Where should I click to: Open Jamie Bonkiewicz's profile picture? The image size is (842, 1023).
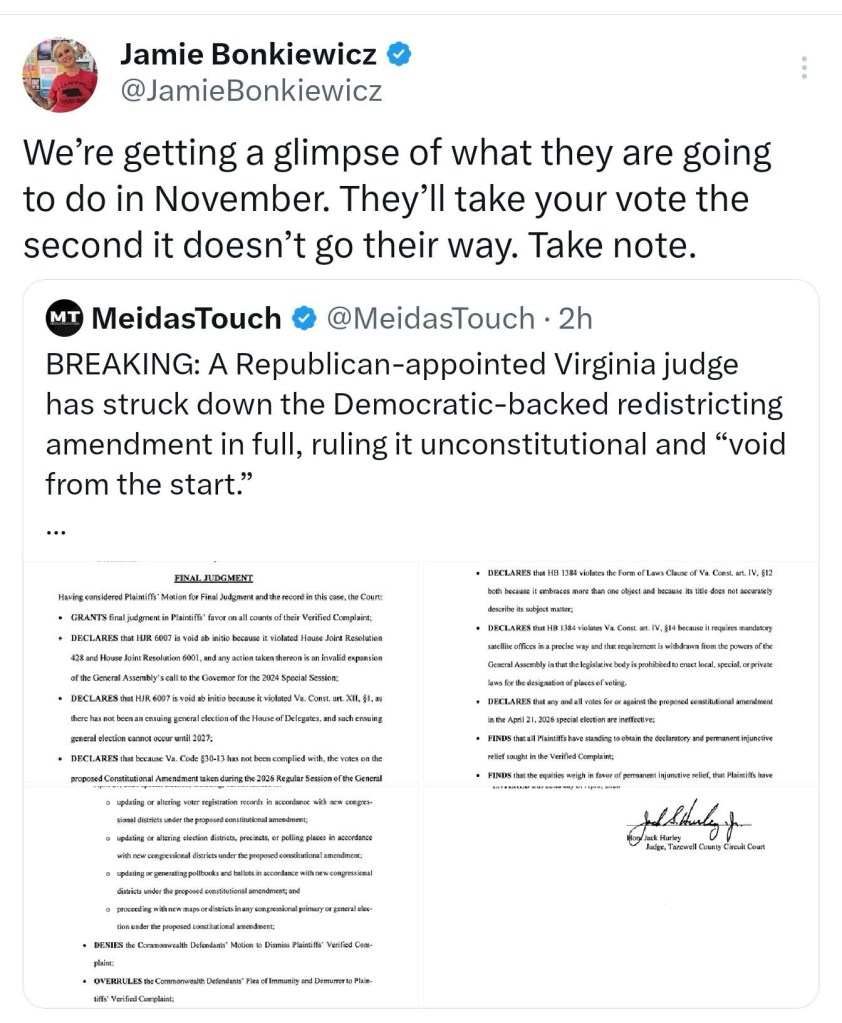(x=60, y=75)
